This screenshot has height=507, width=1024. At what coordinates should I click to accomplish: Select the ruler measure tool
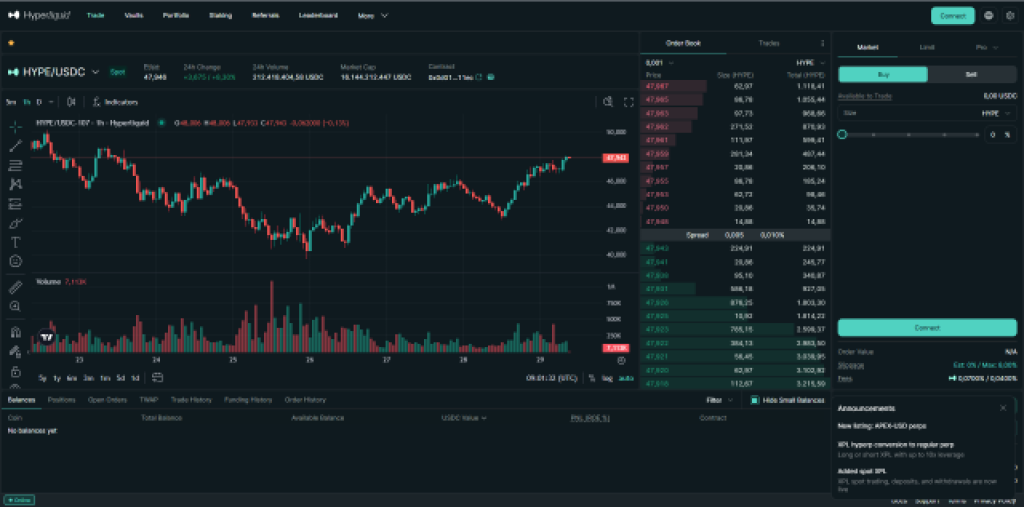16,286
